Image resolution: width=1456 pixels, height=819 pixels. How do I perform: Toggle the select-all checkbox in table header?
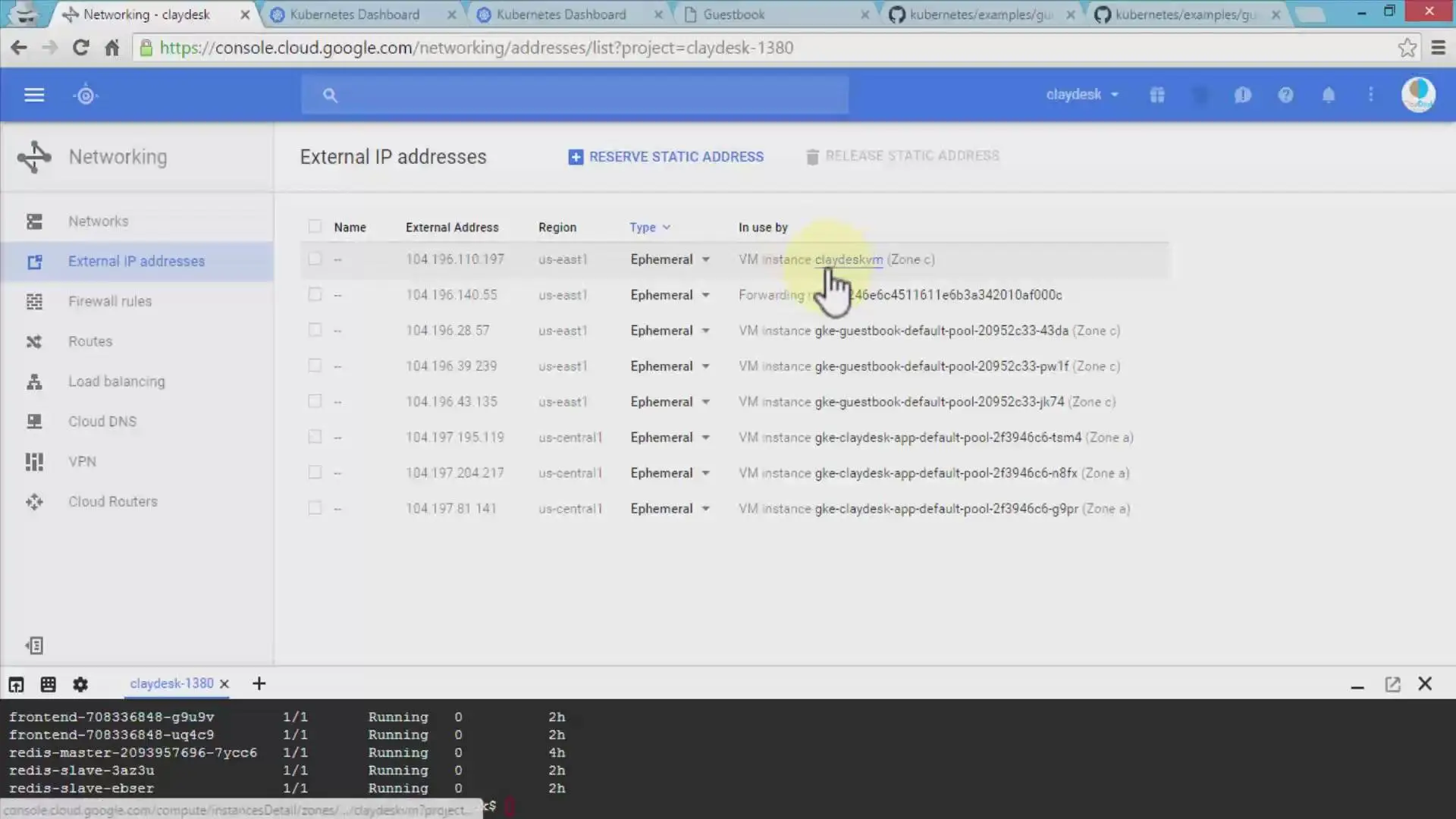click(x=315, y=227)
